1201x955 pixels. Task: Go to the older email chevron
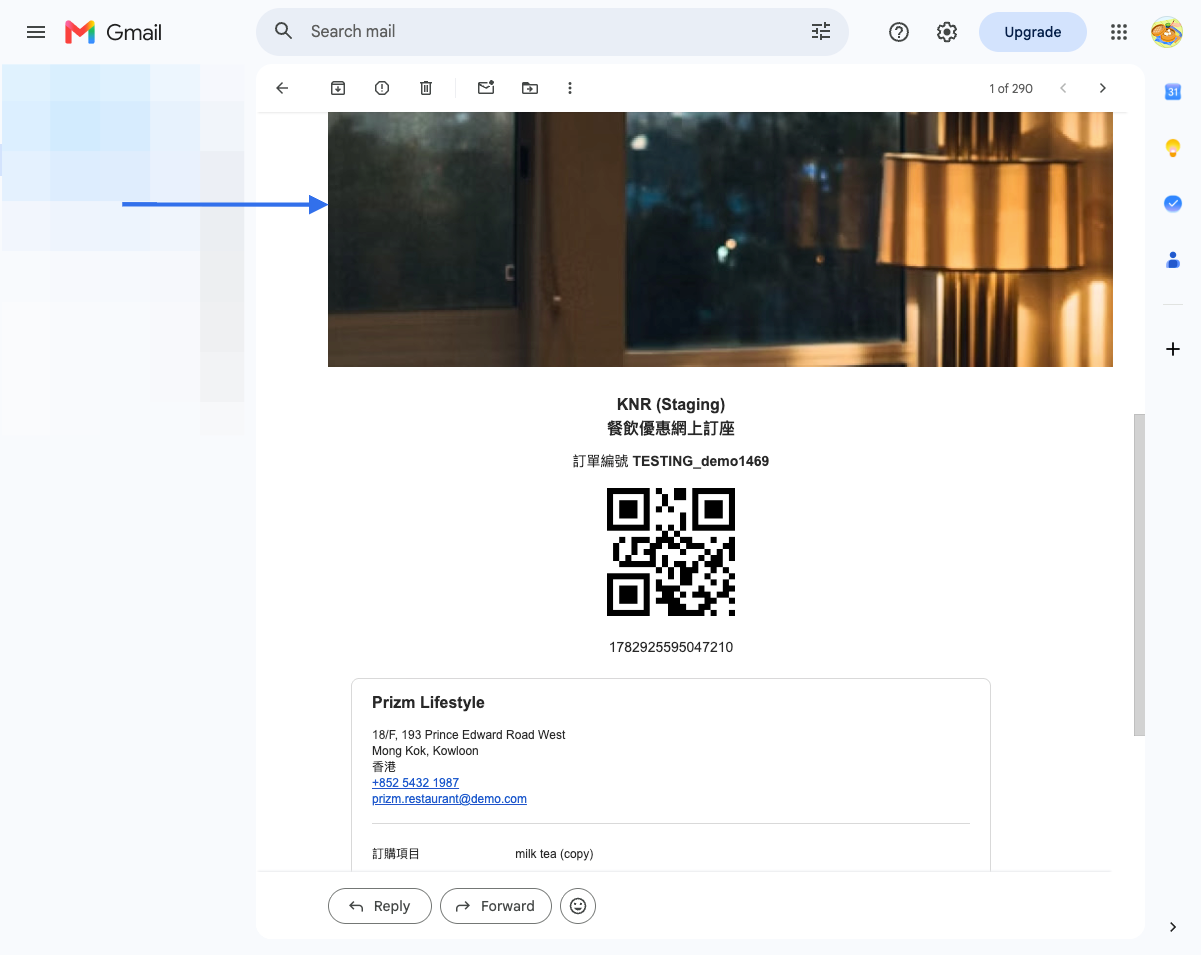click(1103, 88)
